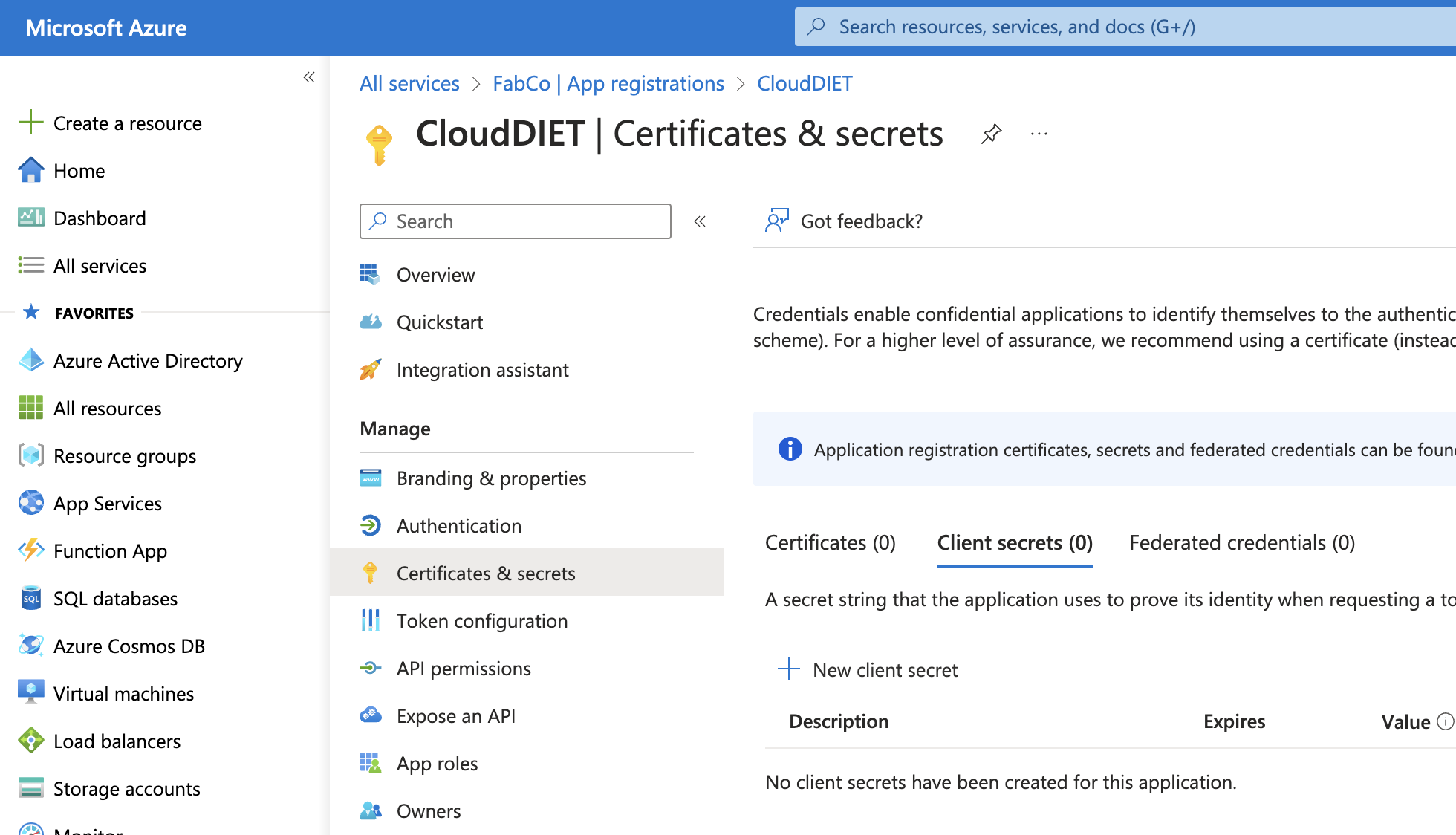
Task: Navigate to FabCo App registrations breadcrumb
Action: click(x=608, y=83)
